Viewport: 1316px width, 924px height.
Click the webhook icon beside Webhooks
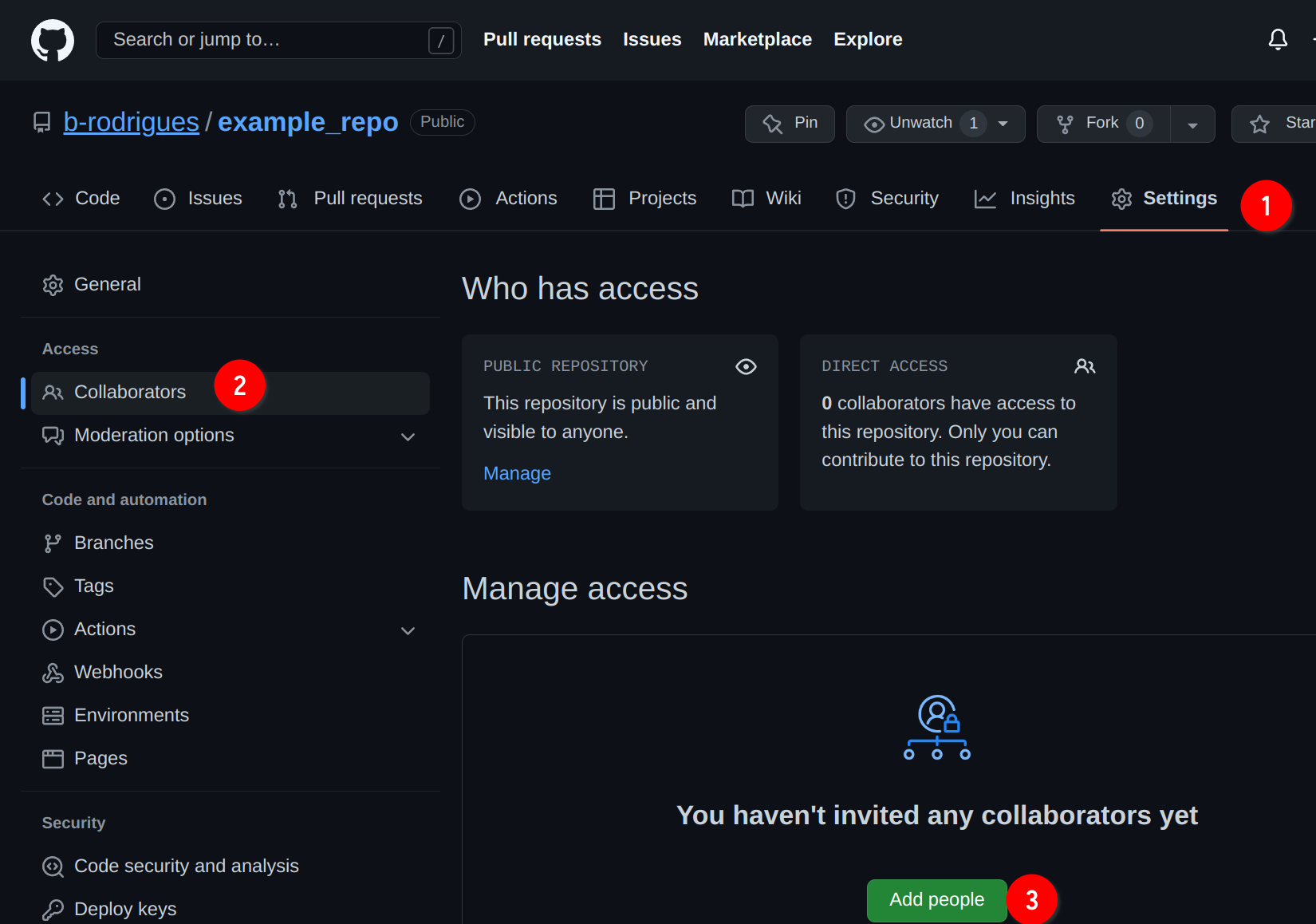53,673
